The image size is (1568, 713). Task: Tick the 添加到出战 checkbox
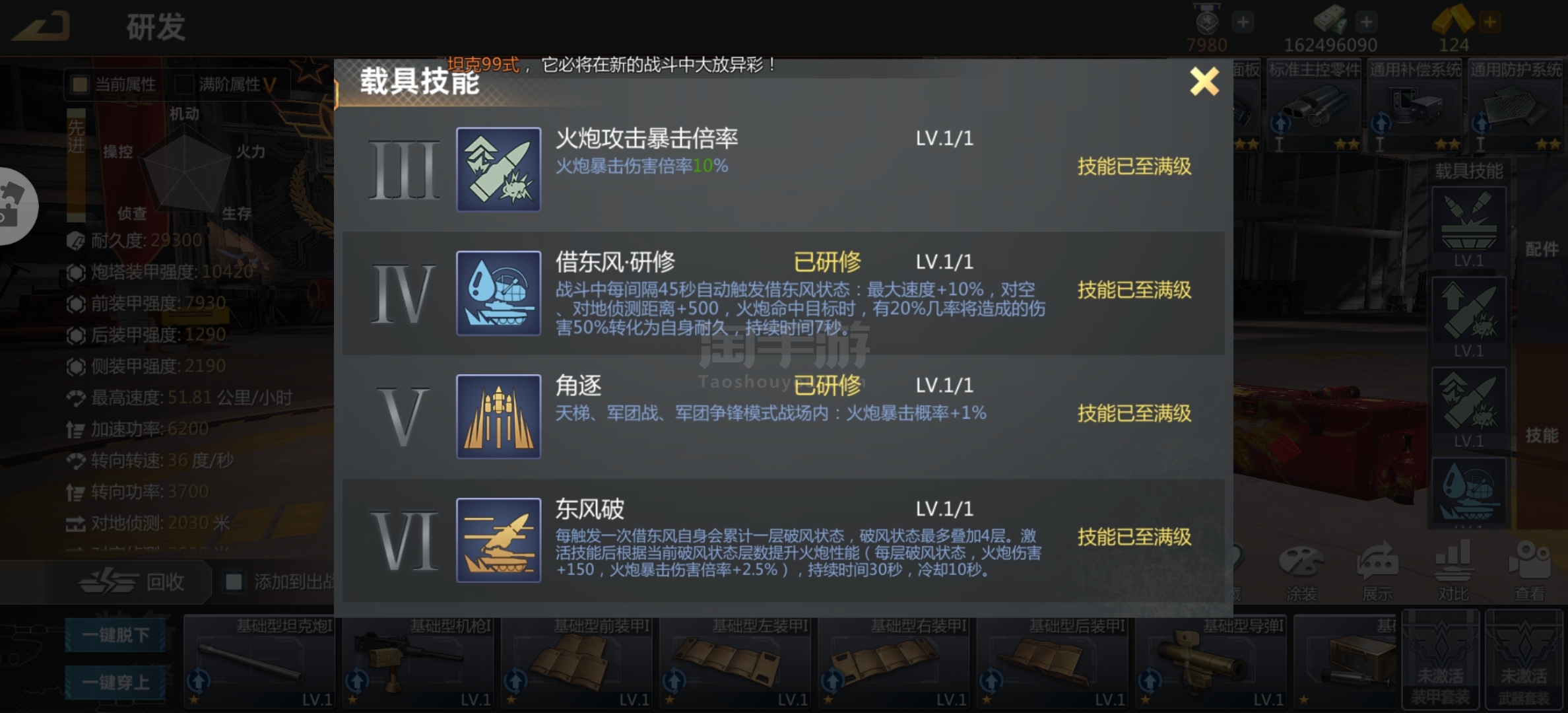pyautogui.click(x=233, y=582)
